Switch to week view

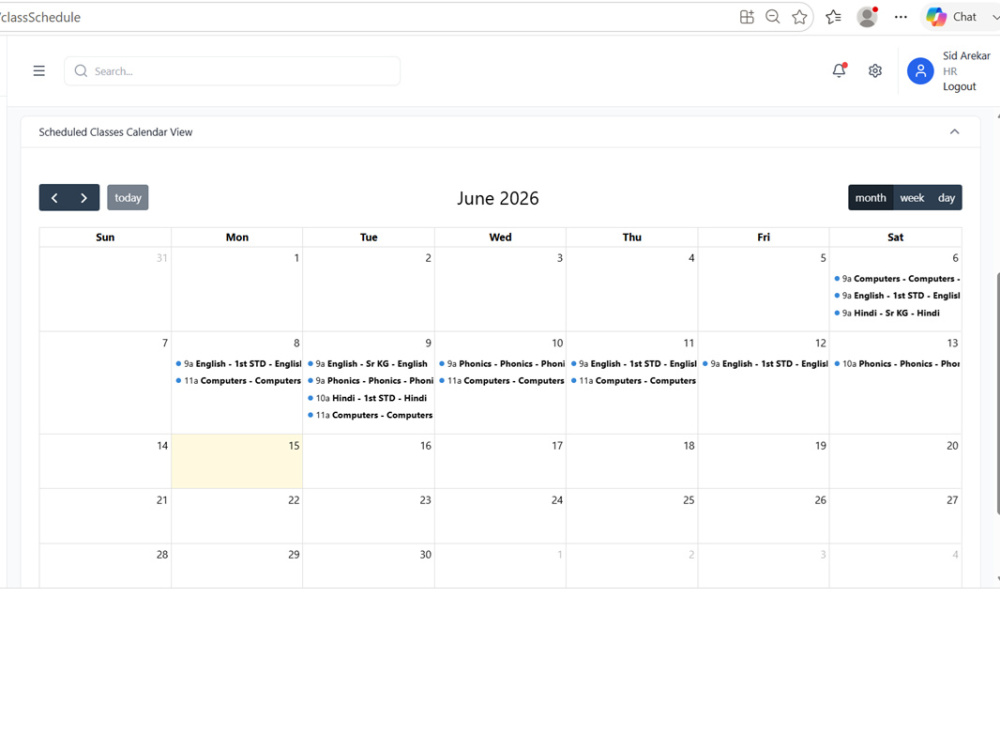pos(912,198)
